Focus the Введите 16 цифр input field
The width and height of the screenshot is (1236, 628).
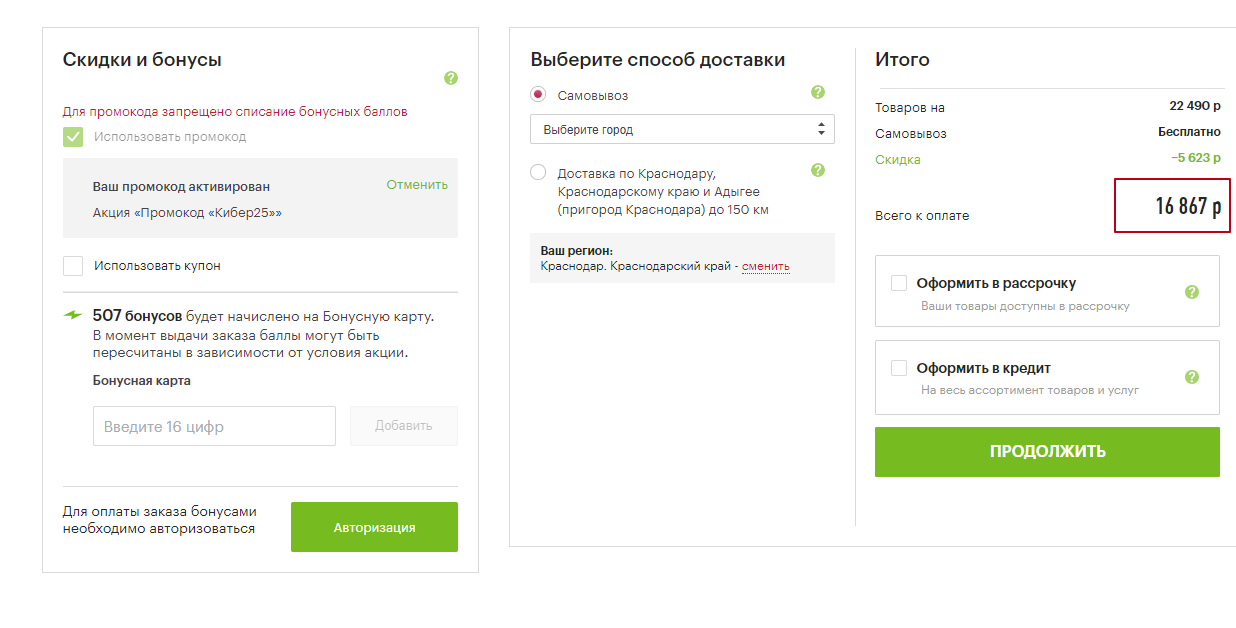(214, 426)
